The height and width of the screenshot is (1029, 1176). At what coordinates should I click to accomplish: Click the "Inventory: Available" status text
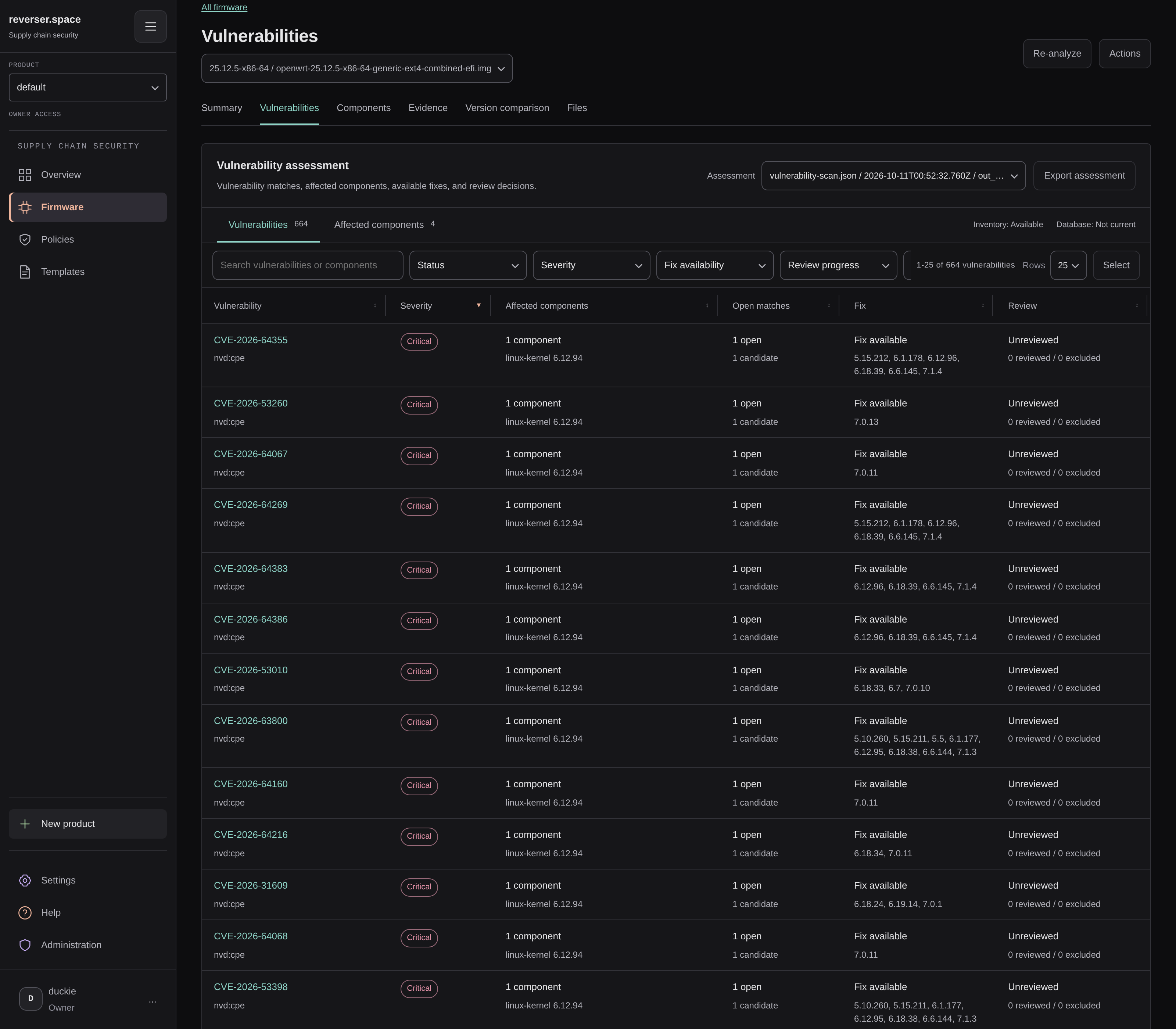[x=1008, y=225]
